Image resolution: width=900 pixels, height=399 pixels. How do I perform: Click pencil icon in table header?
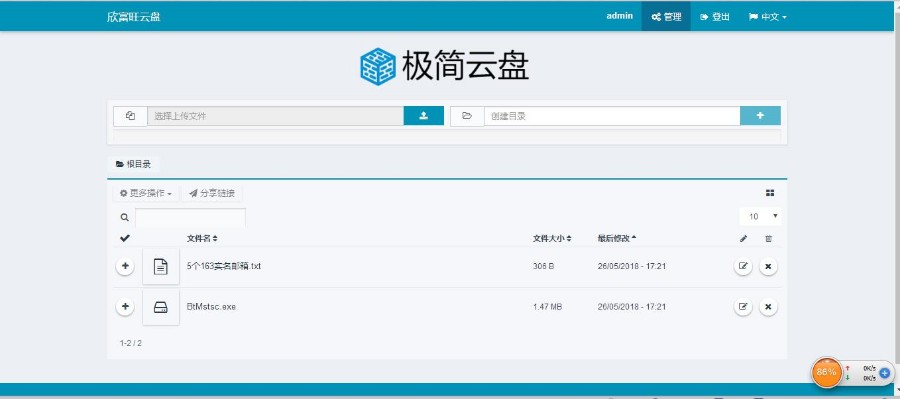743,239
